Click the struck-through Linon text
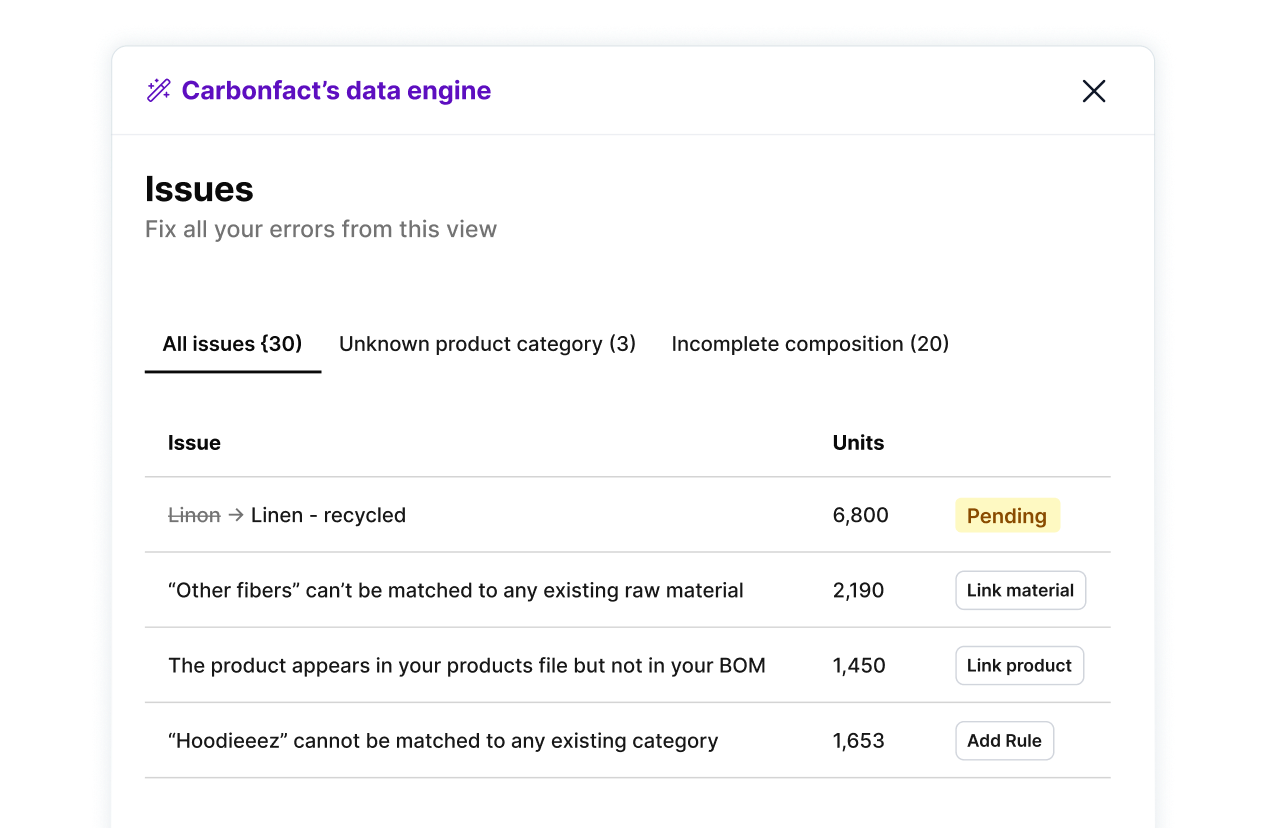Screen dimensions: 1269x828 (194, 516)
